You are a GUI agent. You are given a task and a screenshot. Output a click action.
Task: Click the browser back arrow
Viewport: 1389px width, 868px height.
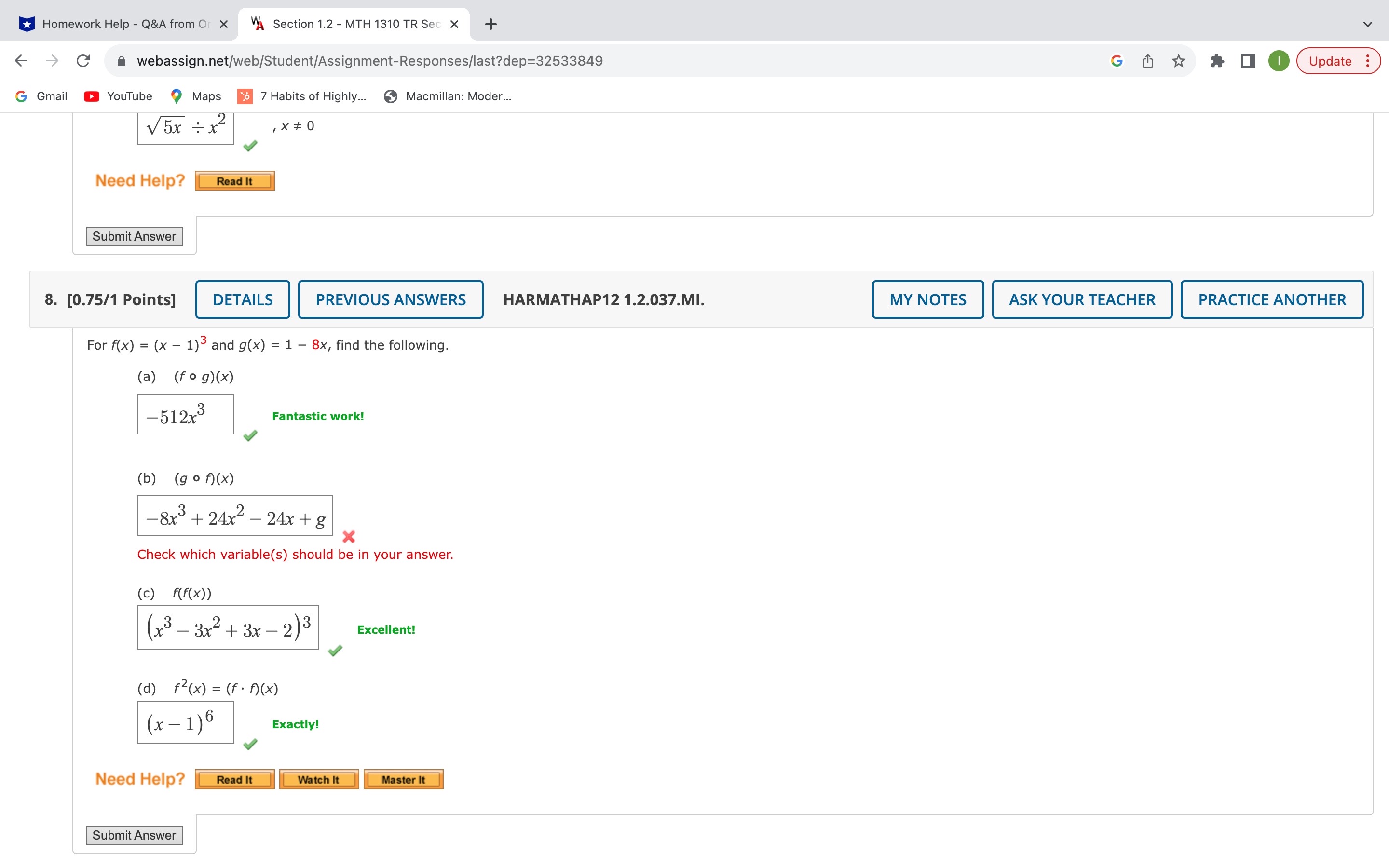[21, 61]
